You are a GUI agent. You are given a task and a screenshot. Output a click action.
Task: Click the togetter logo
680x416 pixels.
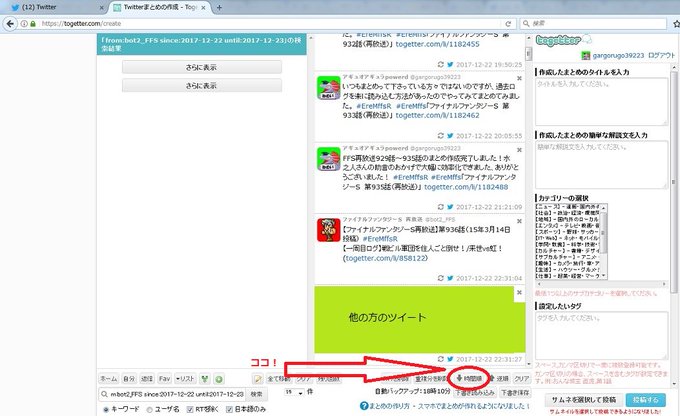pyautogui.click(x=563, y=40)
